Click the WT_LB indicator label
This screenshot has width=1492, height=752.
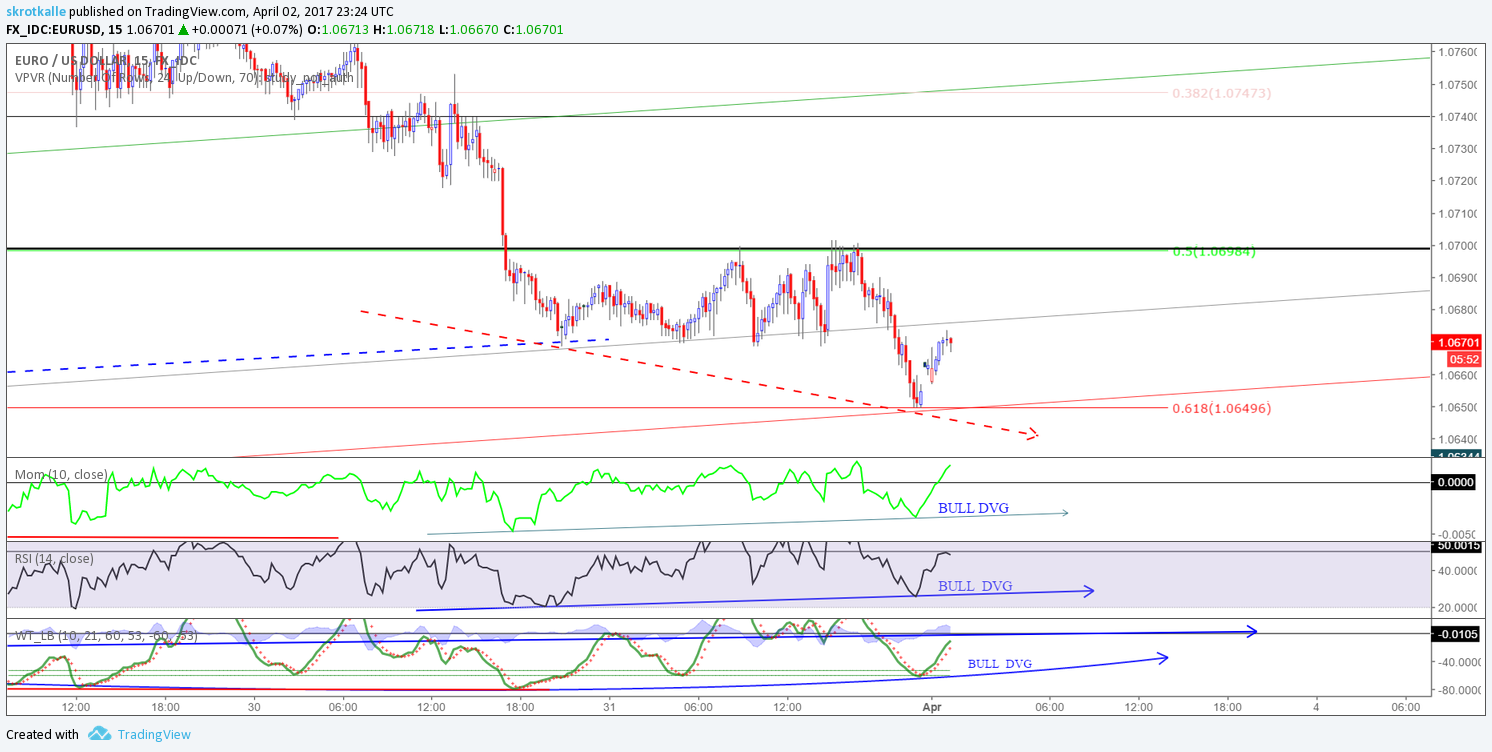106,635
